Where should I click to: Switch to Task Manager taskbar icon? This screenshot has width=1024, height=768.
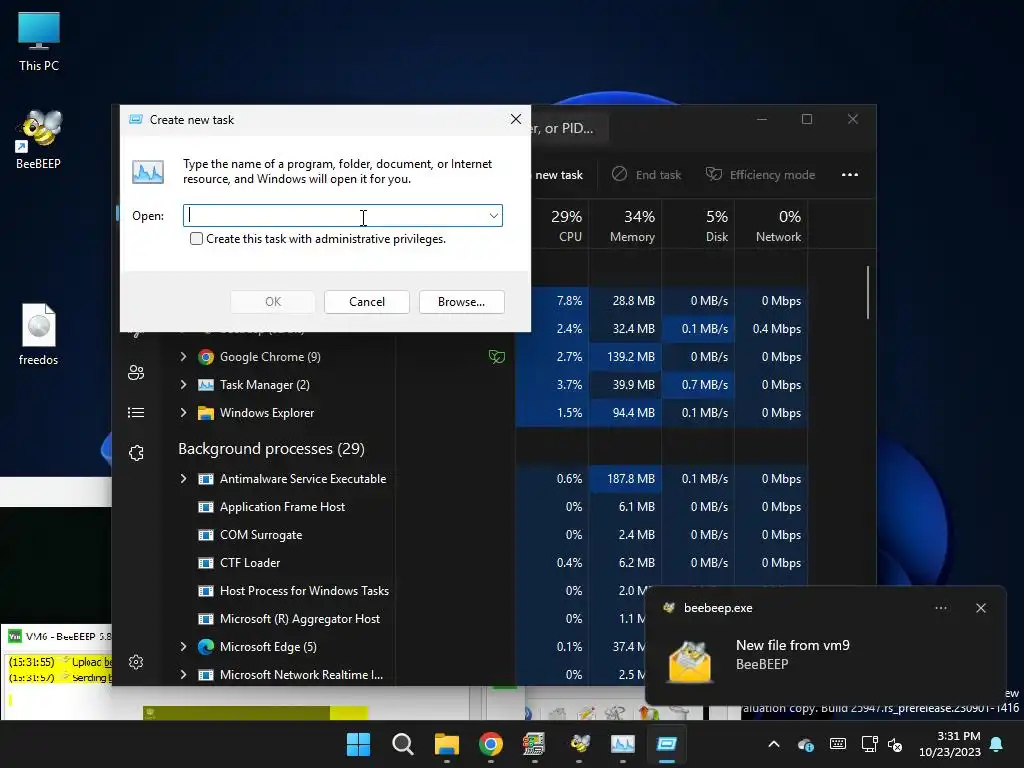tap(622, 744)
